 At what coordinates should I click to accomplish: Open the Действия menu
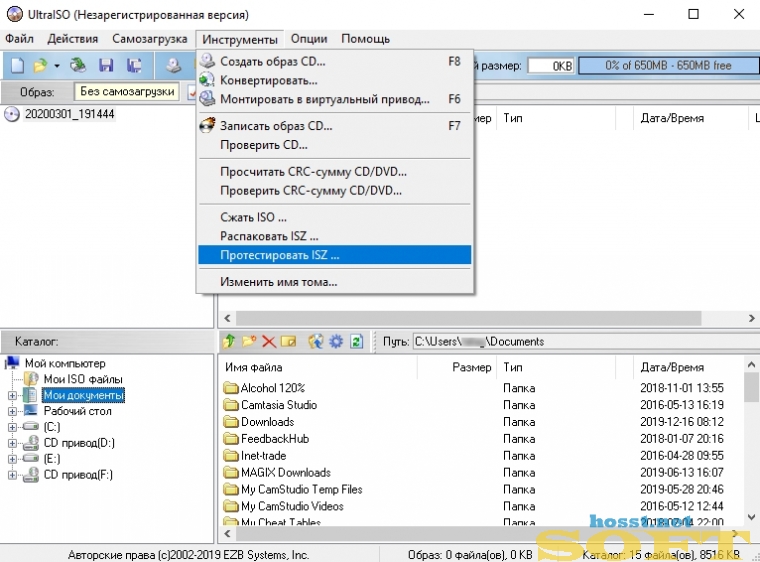click(73, 39)
